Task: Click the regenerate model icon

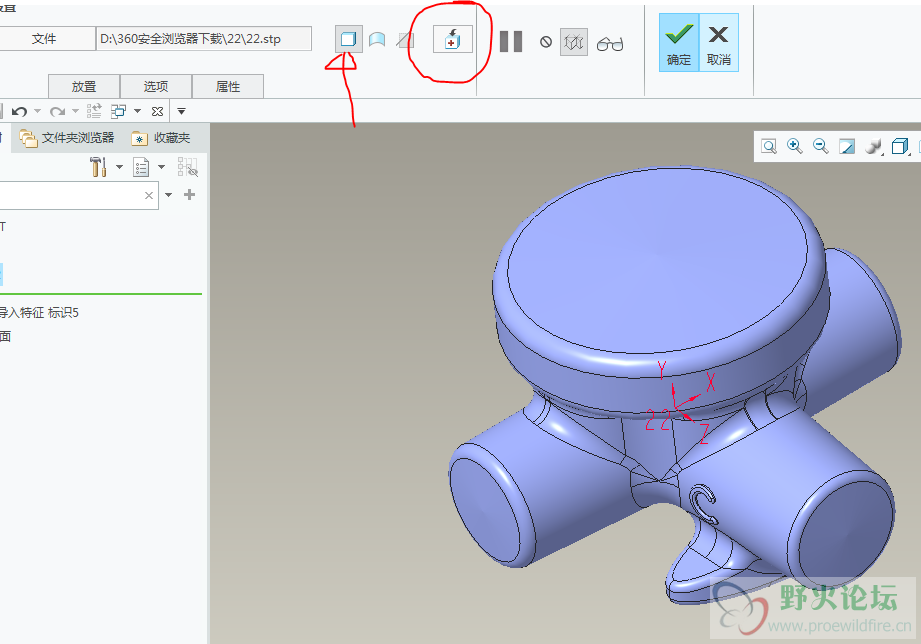Action: coord(94,110)
